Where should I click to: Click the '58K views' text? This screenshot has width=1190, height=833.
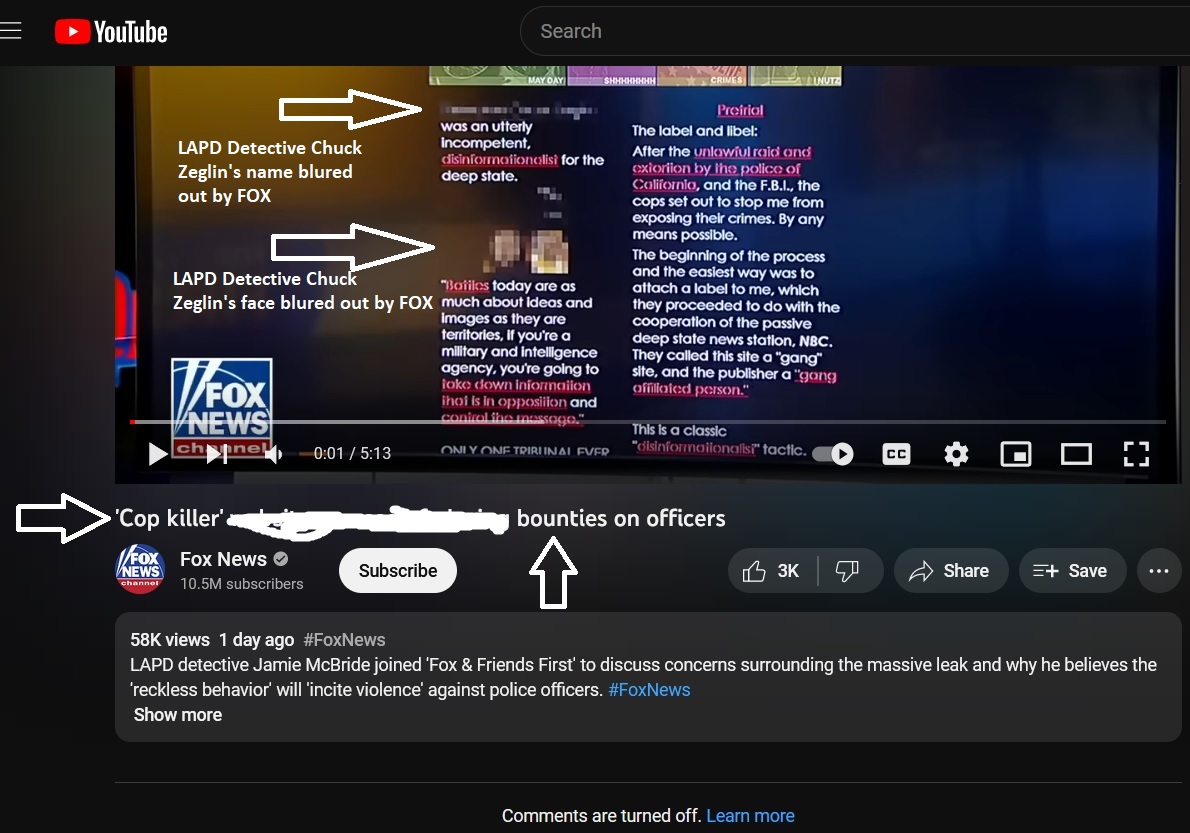(170, 640)
